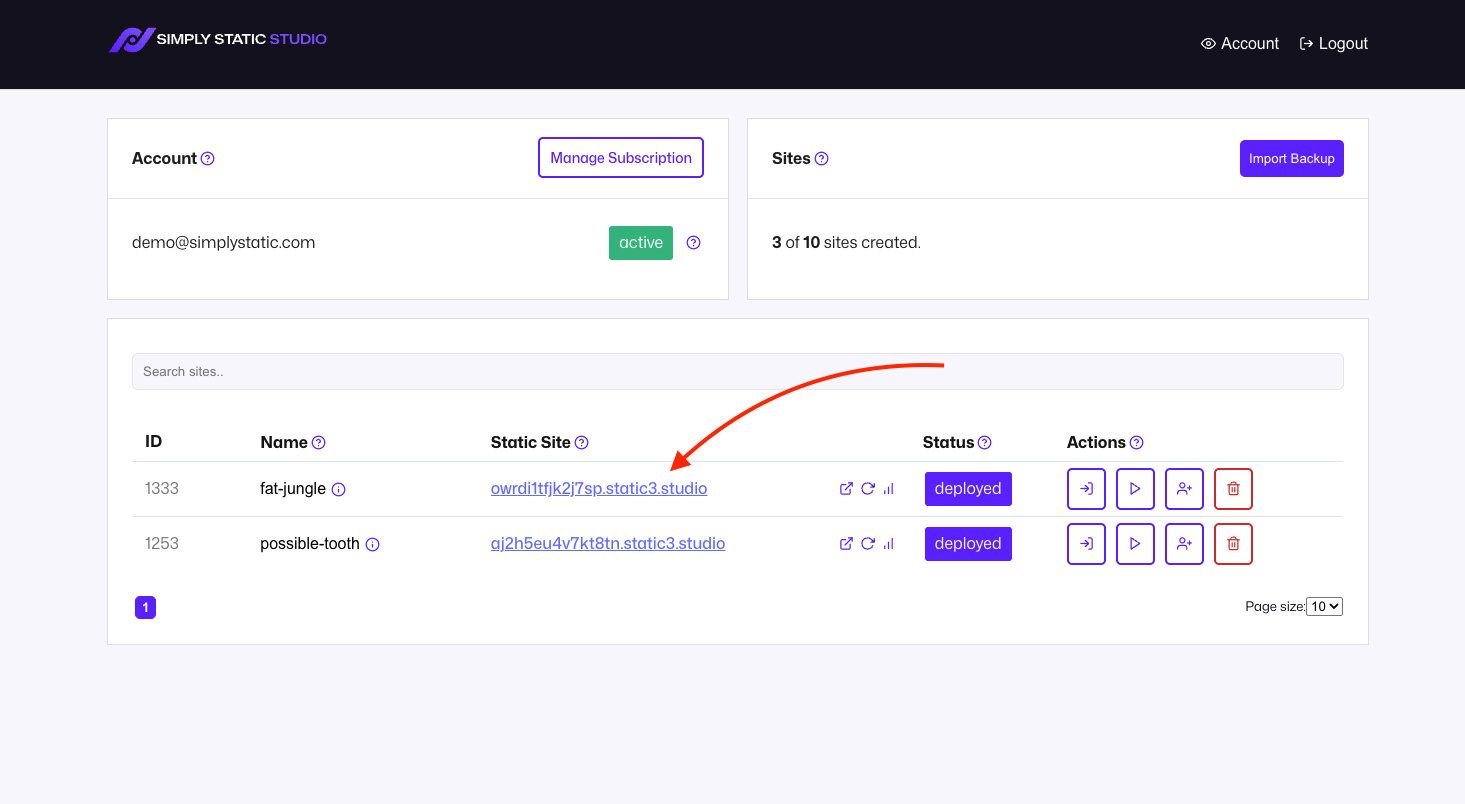Click the help icon beside Actions column
The image size is (1465, 804).
[1137, 443]
